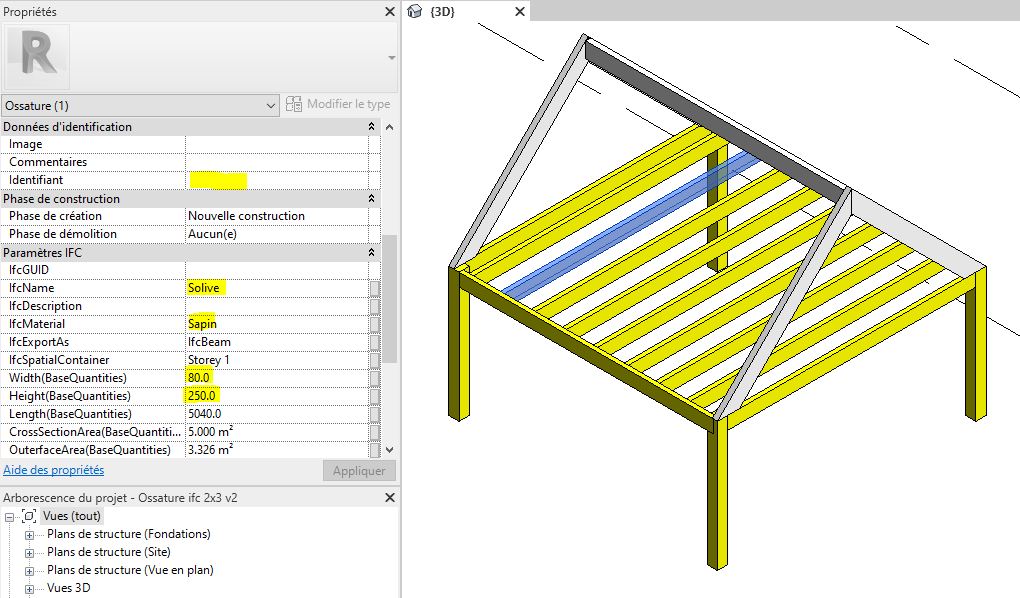Click the 3D view house icon in tab
This screenshot has height=598, width=1020.
(x=415, y=12)
